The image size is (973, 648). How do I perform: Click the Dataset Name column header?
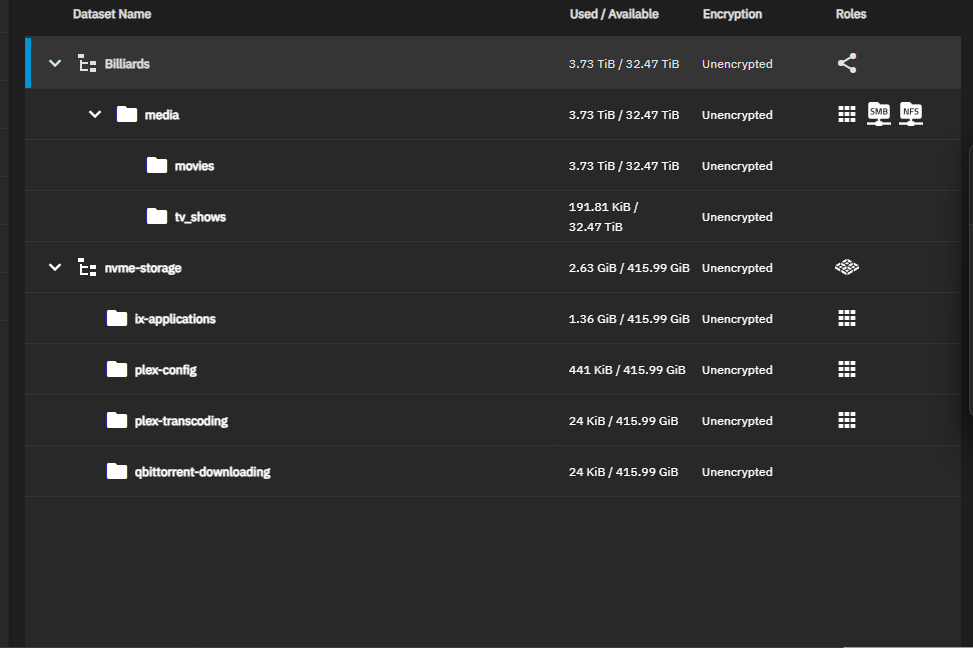click(112, 14)
